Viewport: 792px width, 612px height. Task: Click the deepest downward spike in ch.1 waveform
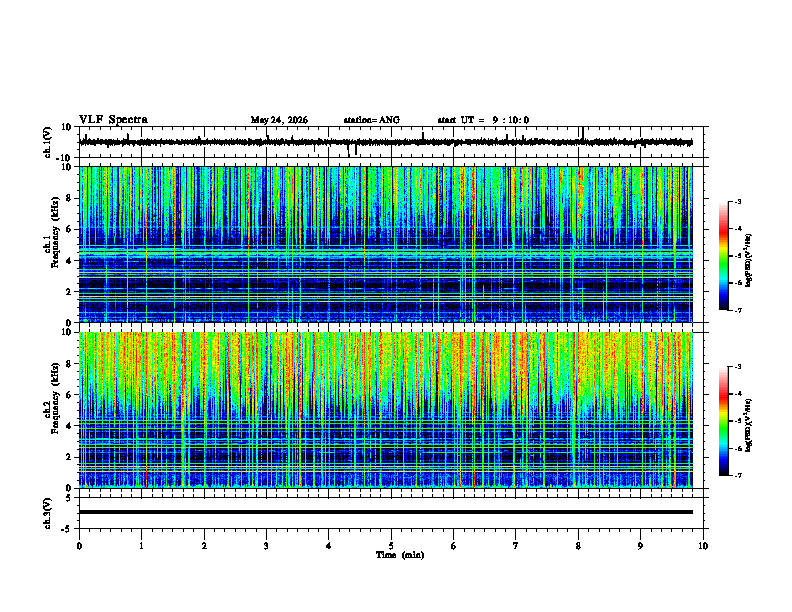[x=348, y=151]
